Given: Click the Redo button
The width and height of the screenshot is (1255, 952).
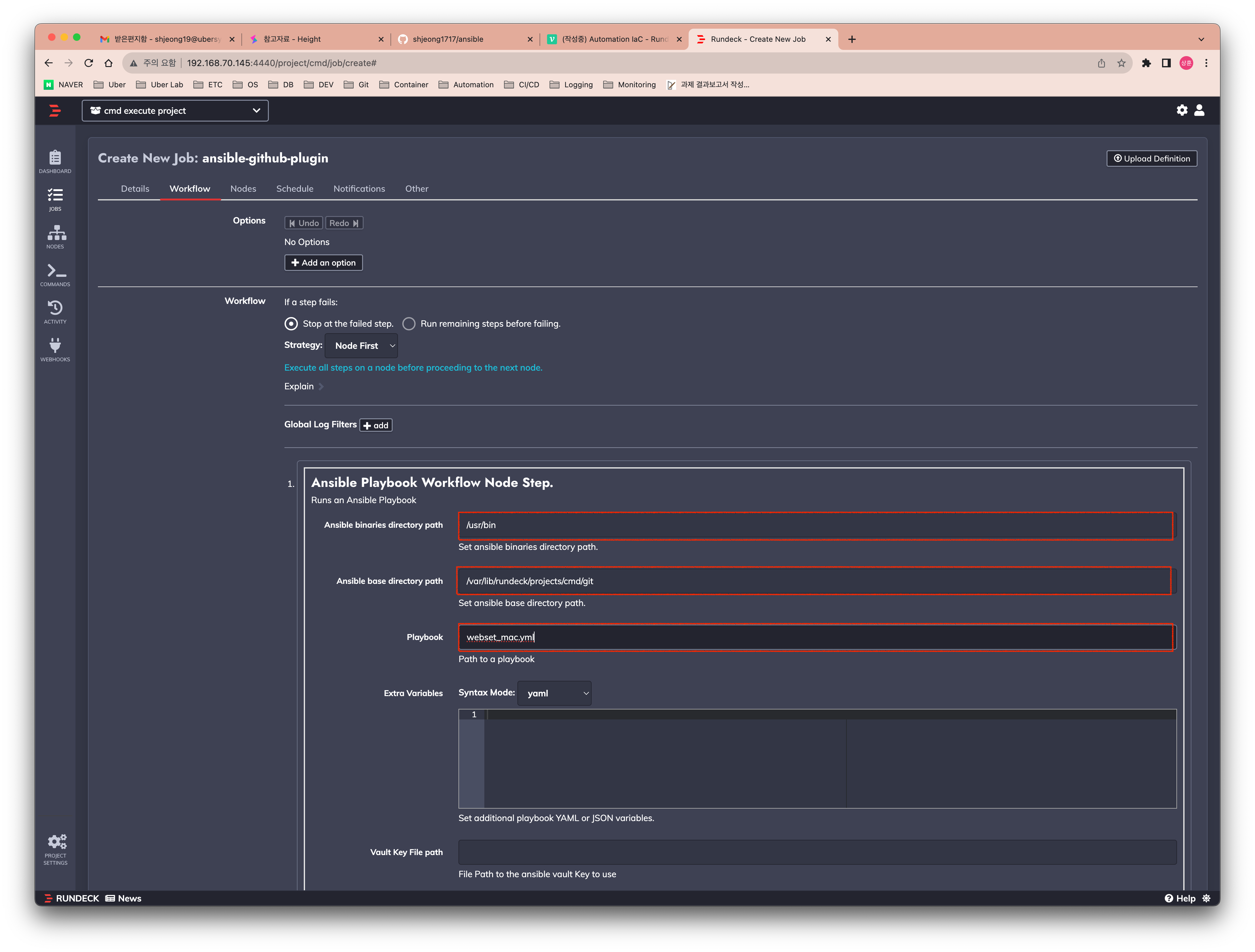Looking at the screenshot, I should [344, 224].
